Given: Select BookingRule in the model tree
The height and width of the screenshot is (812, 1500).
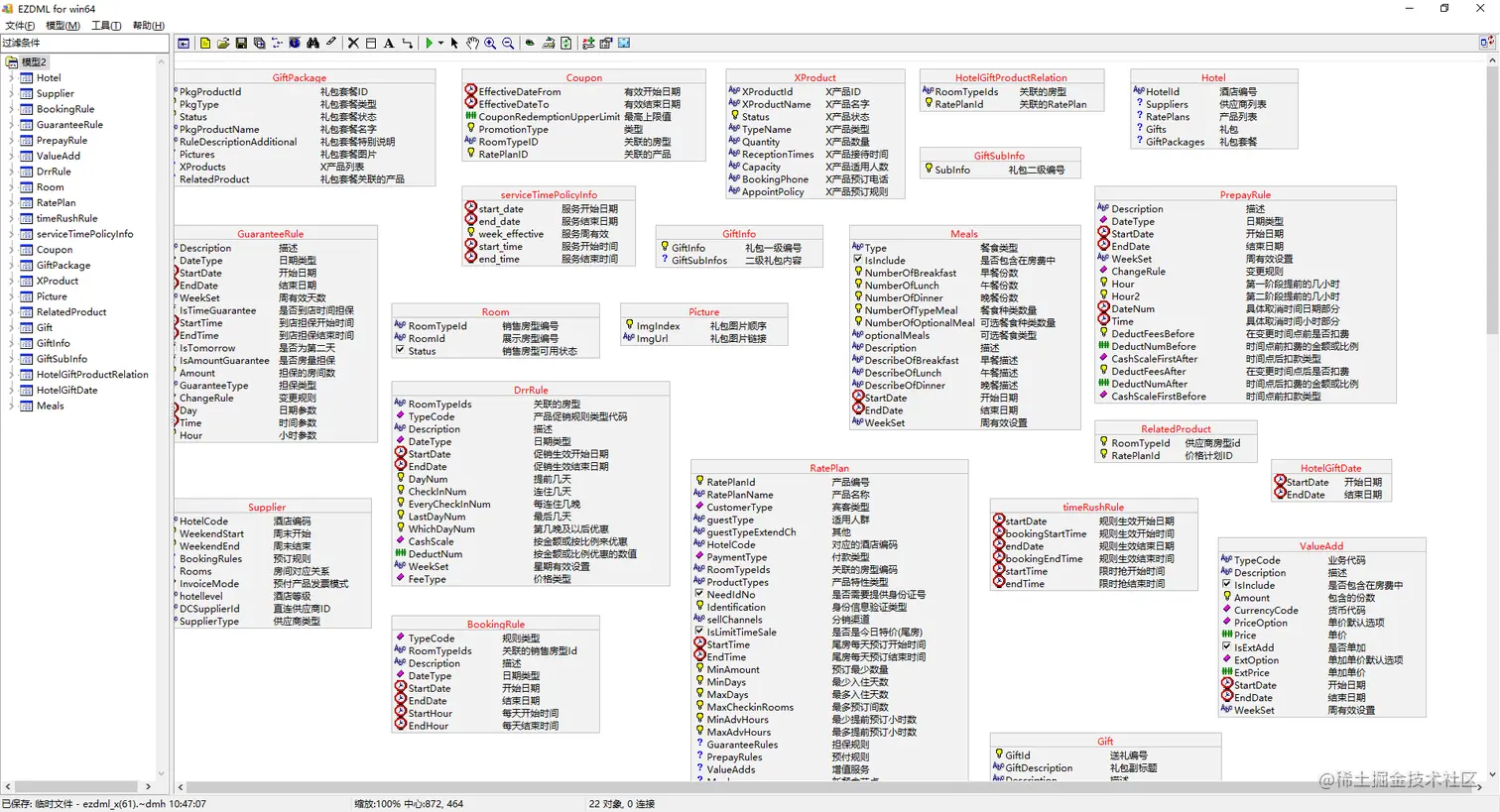Looking at the screenshot, I should pyautogui.click(x=65, y=109).
